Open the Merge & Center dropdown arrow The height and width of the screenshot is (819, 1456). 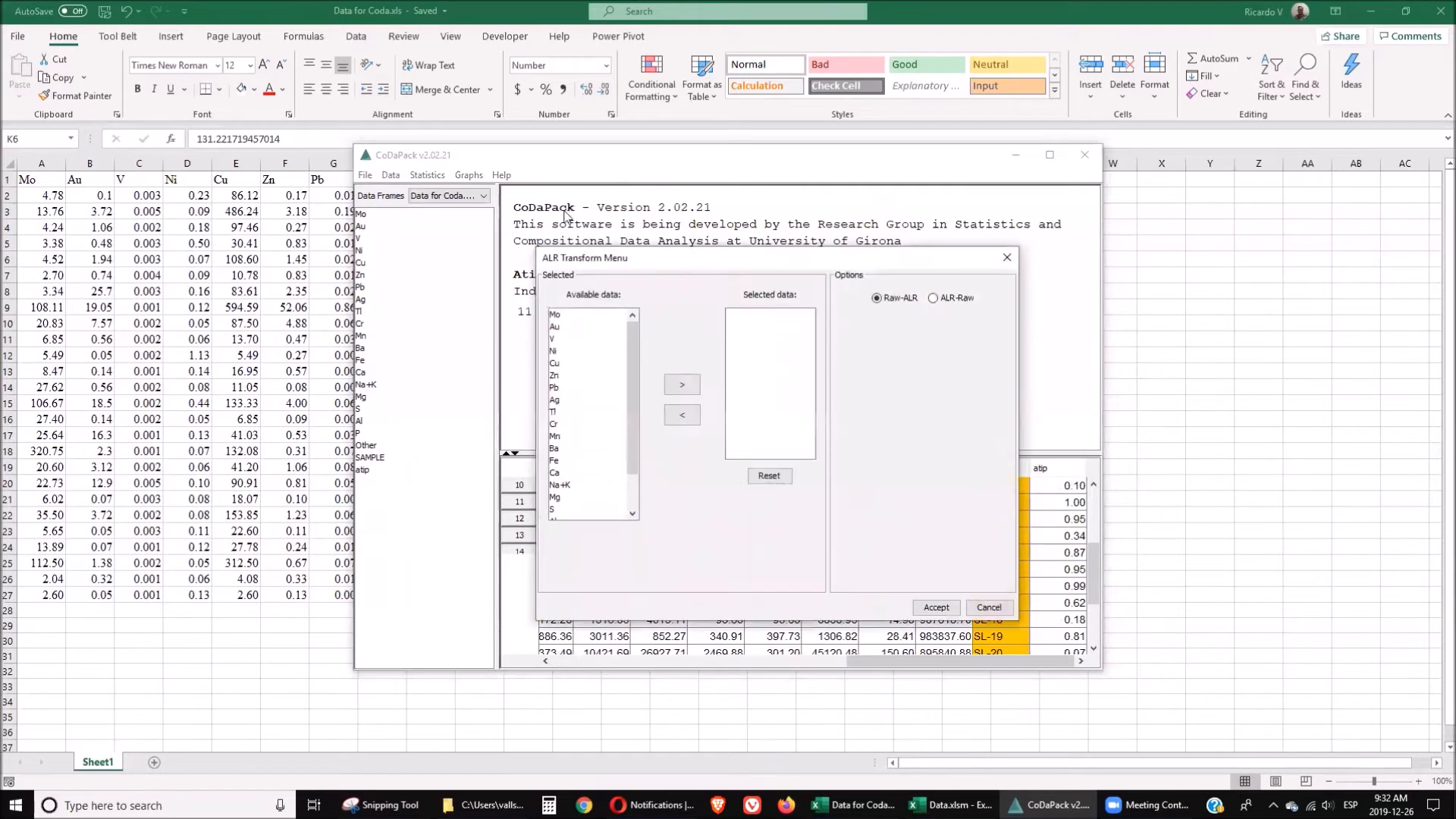tap(491, 89)
